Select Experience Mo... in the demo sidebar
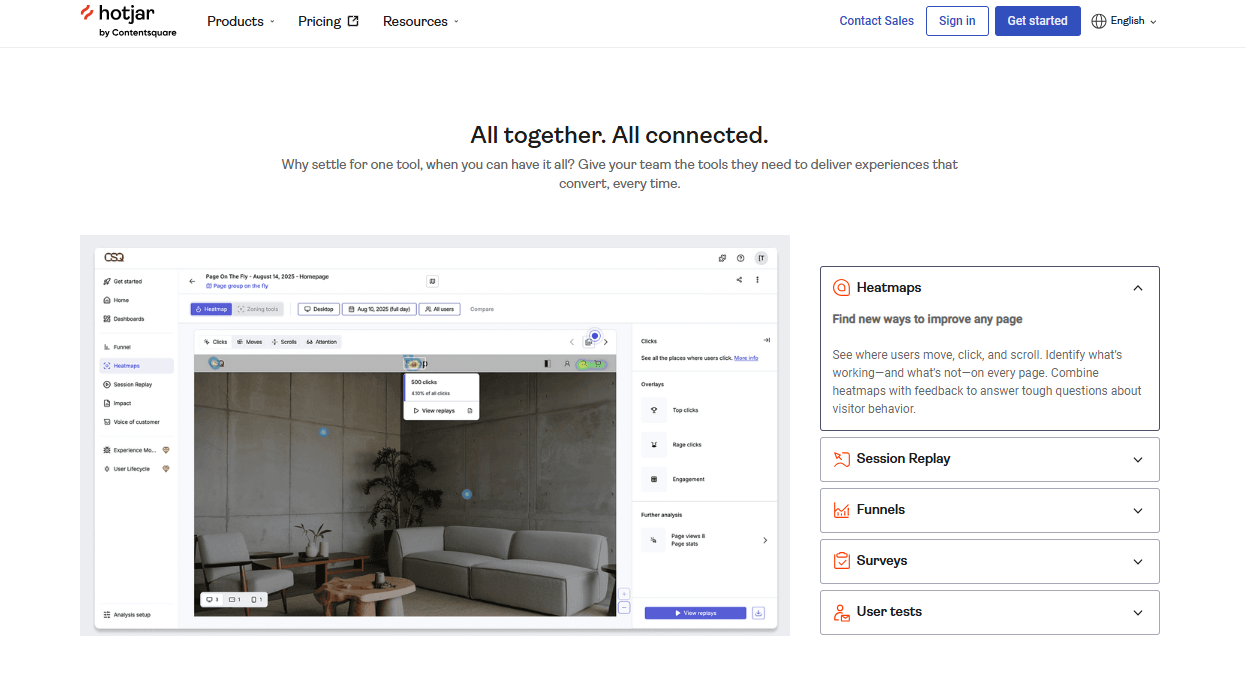 pos(135,450)
